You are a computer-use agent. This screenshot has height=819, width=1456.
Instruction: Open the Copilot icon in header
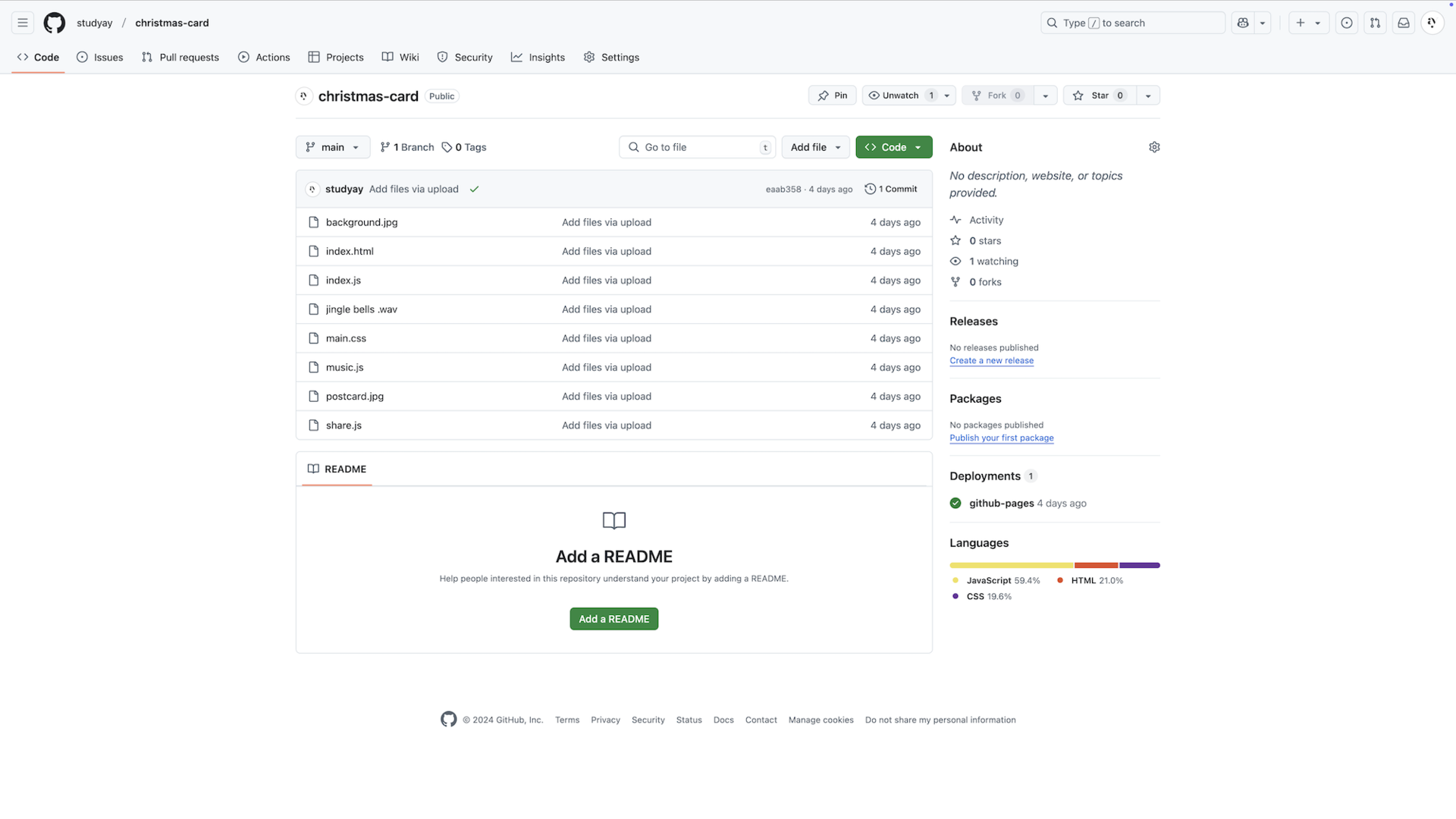[x=1243, y=23]
